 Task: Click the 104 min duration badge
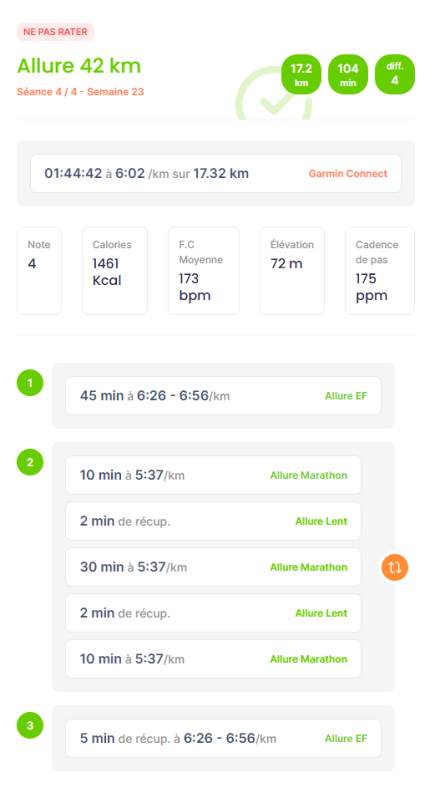click(348, 74)
